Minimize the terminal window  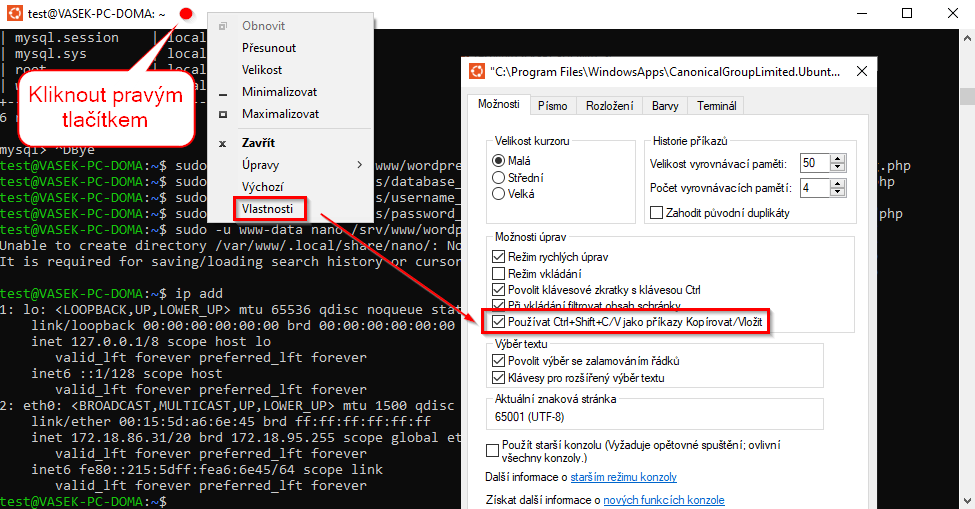pyautogui.click(x=861, y=13)
